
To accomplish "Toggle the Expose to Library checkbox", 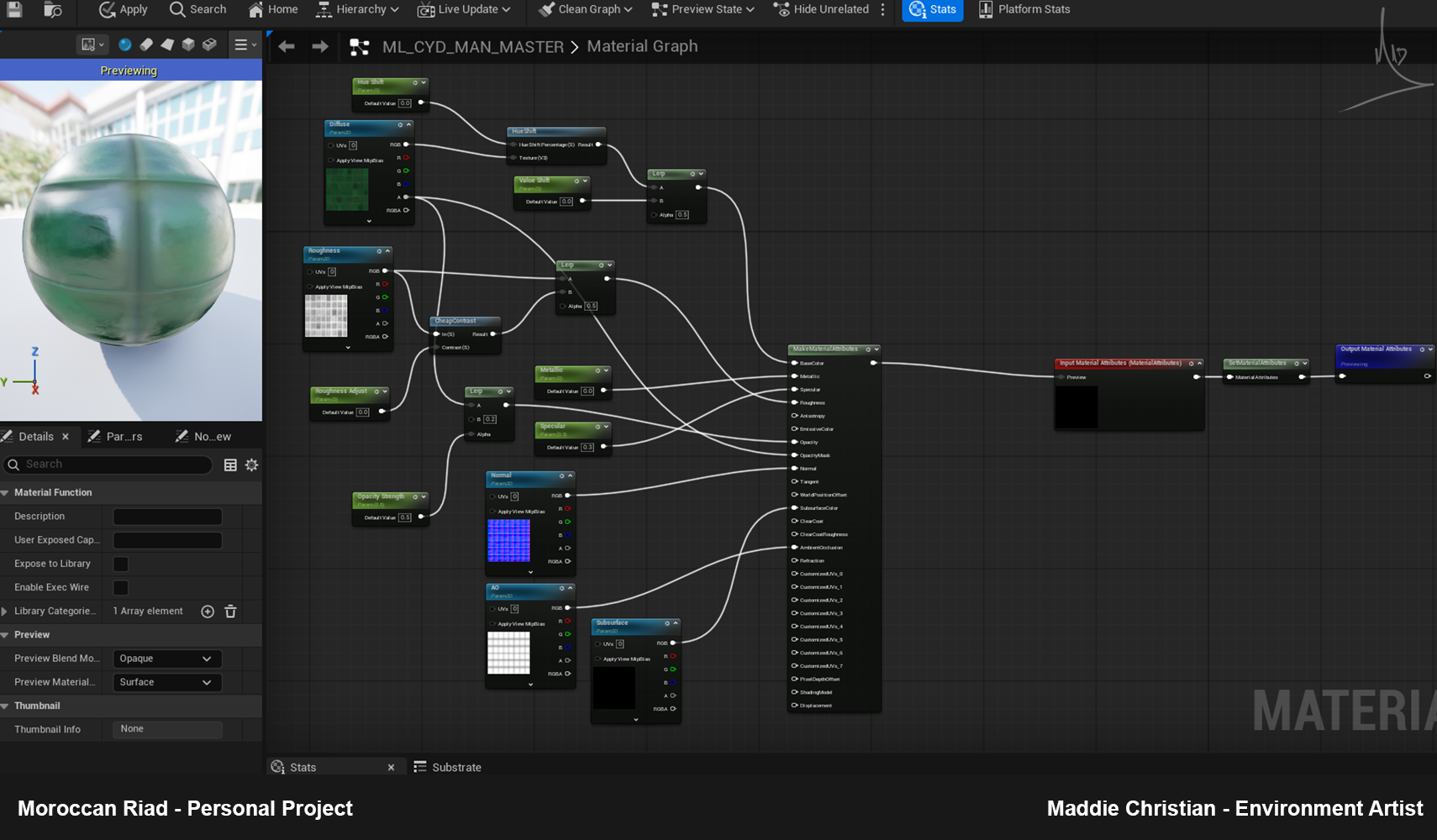I will (121, 564).
